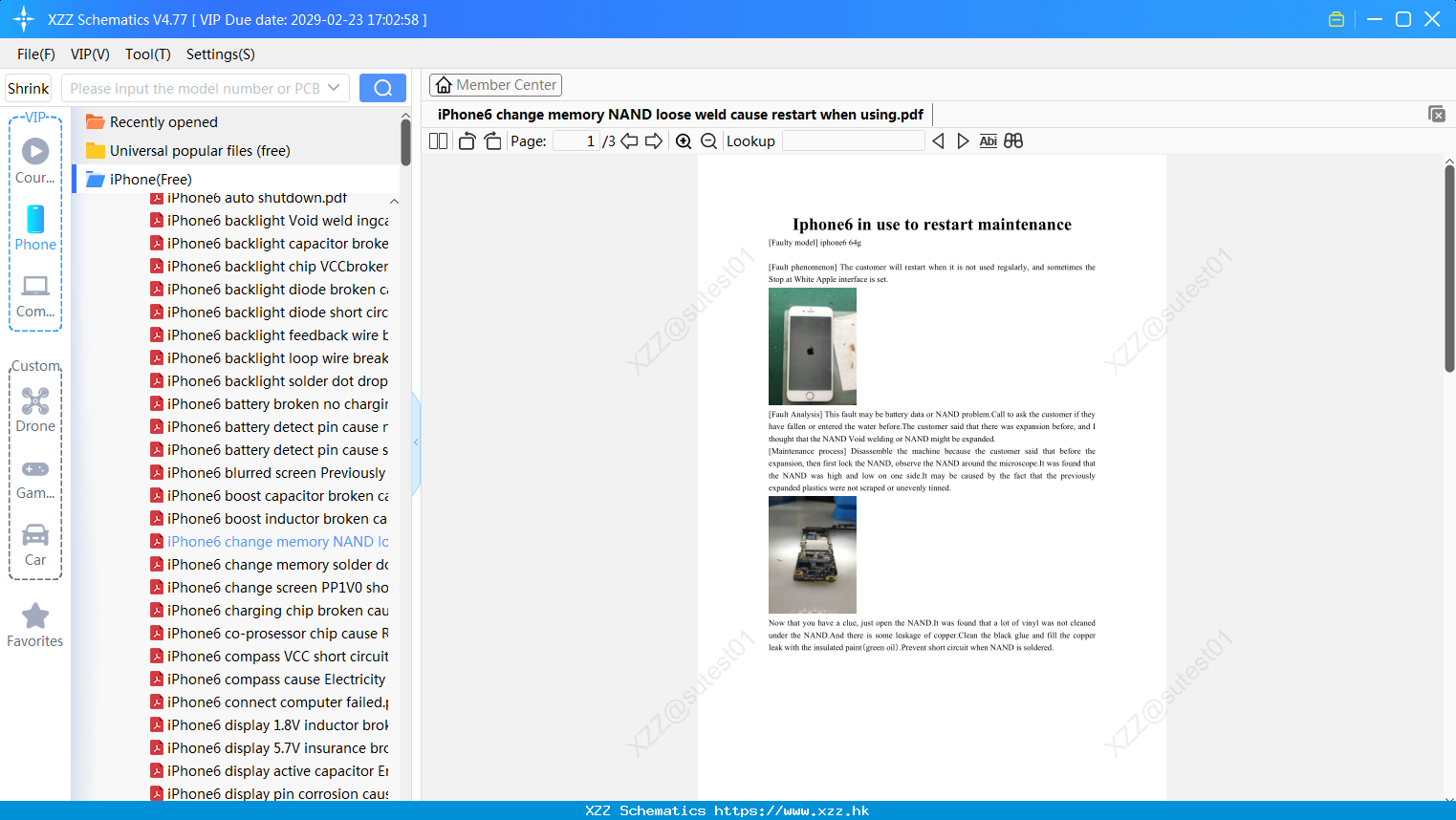Collapse left panel via divider handle

click(416, 442)
